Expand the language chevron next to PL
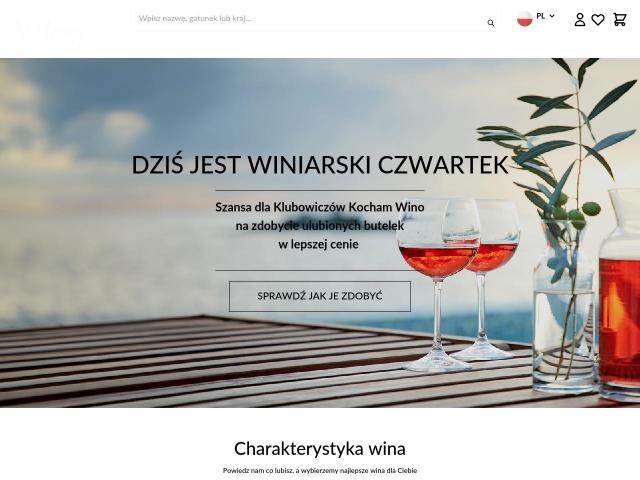Image resolution: width=640 pixels, height=480 pixels. [552, 16]
